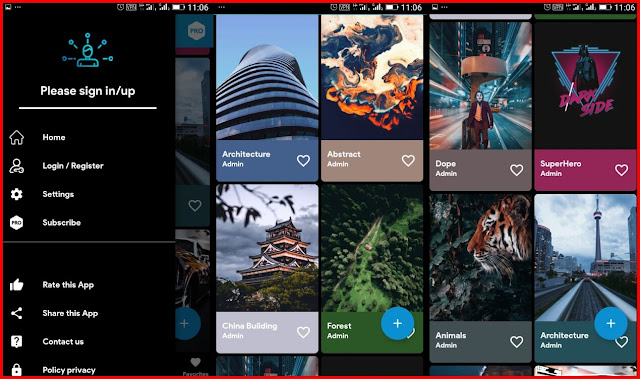Screen dimensions: 640x379
Task: Tap the 'Forest' card title text
Action: [x=339, y=326]
